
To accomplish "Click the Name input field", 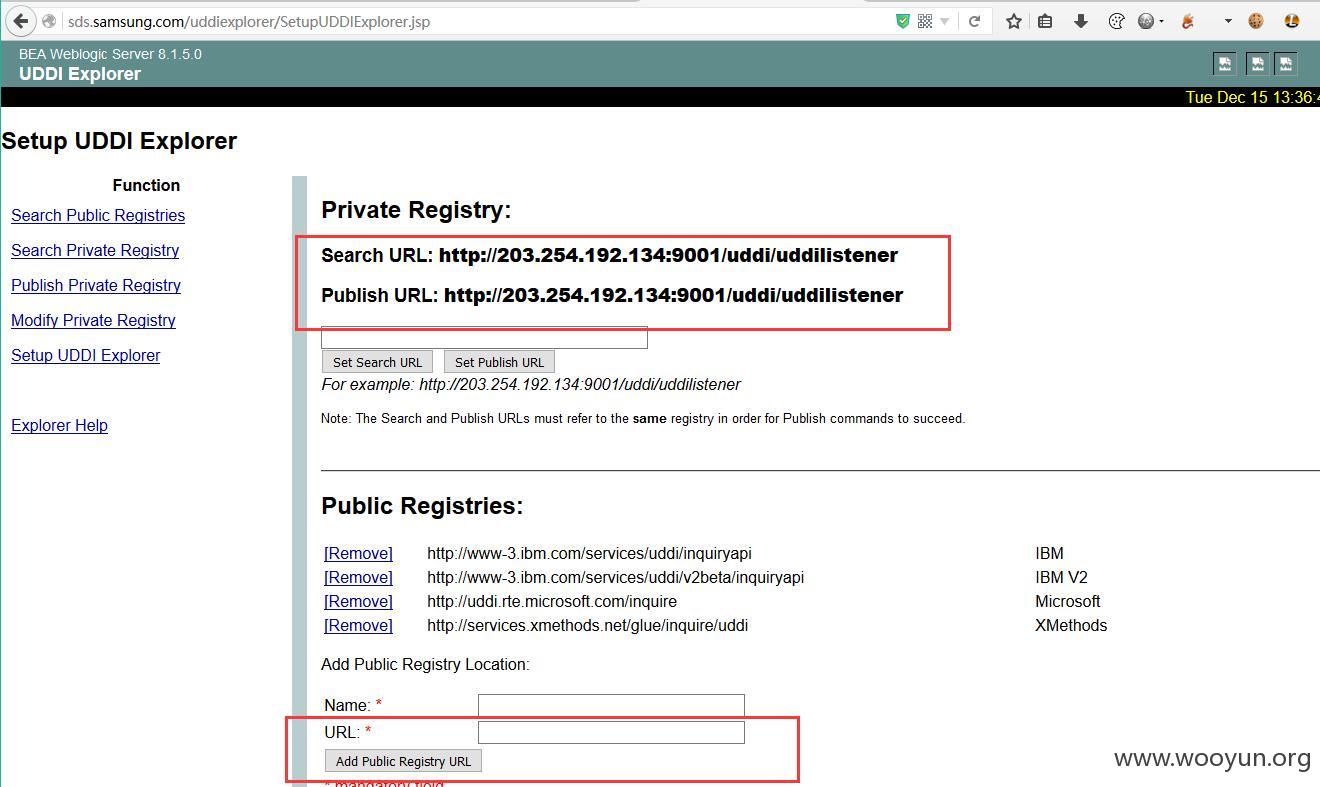I will click(611, 705).
